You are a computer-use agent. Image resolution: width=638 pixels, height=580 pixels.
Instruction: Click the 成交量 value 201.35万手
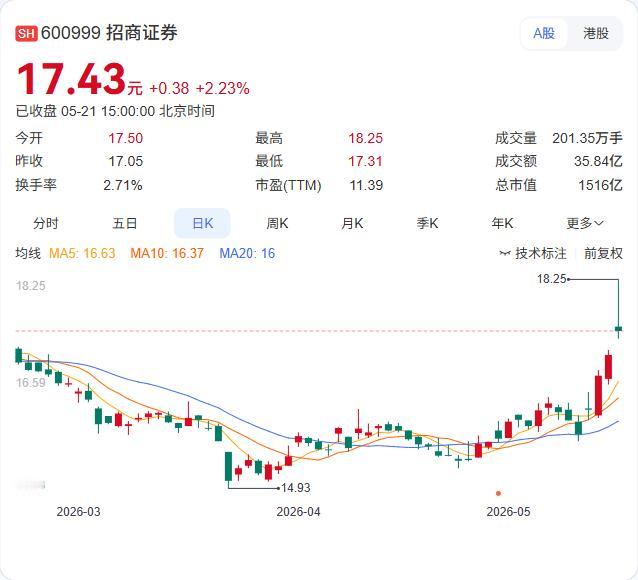[587, 138]
